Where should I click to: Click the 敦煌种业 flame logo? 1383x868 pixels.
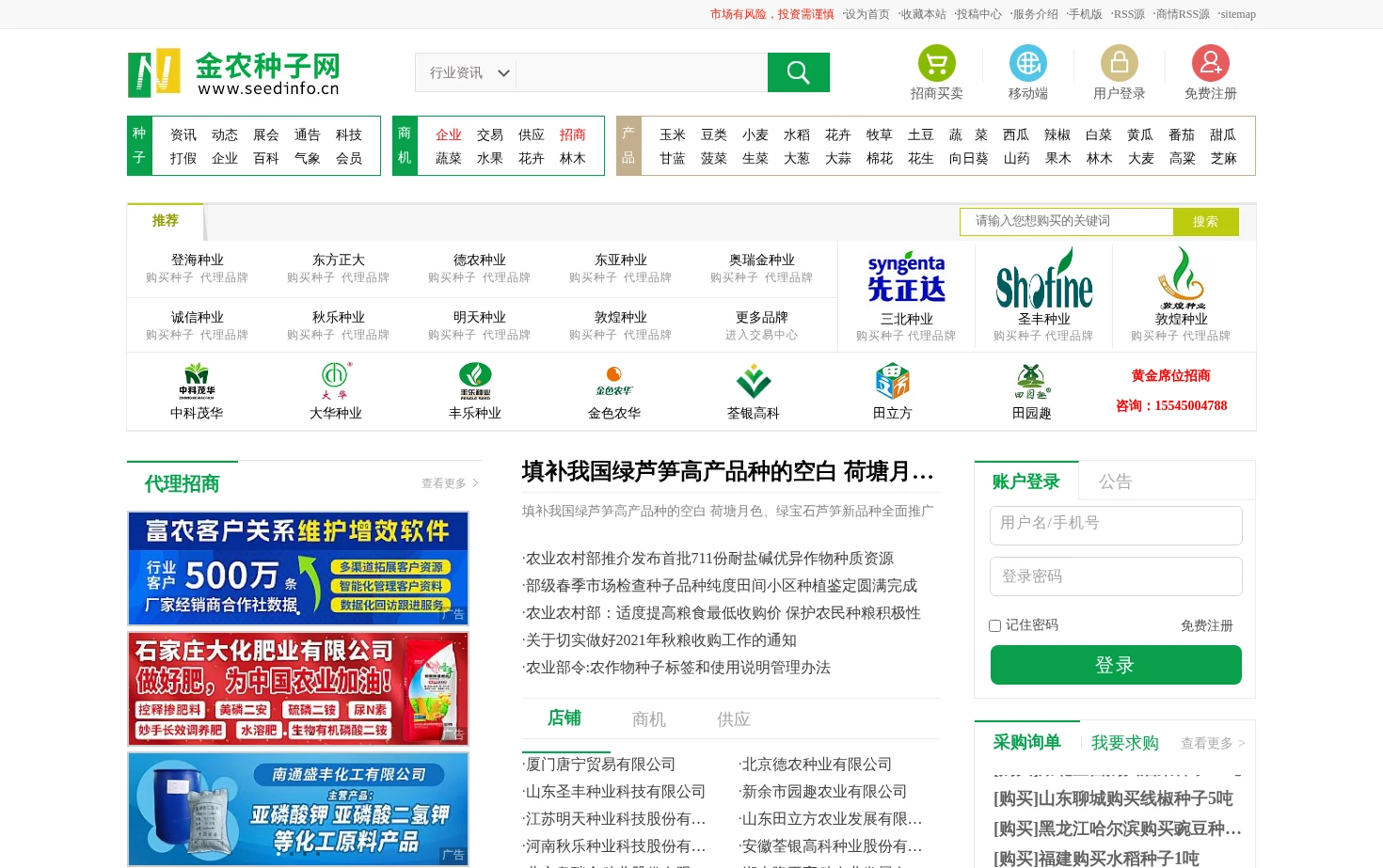tap(1182, 278)
